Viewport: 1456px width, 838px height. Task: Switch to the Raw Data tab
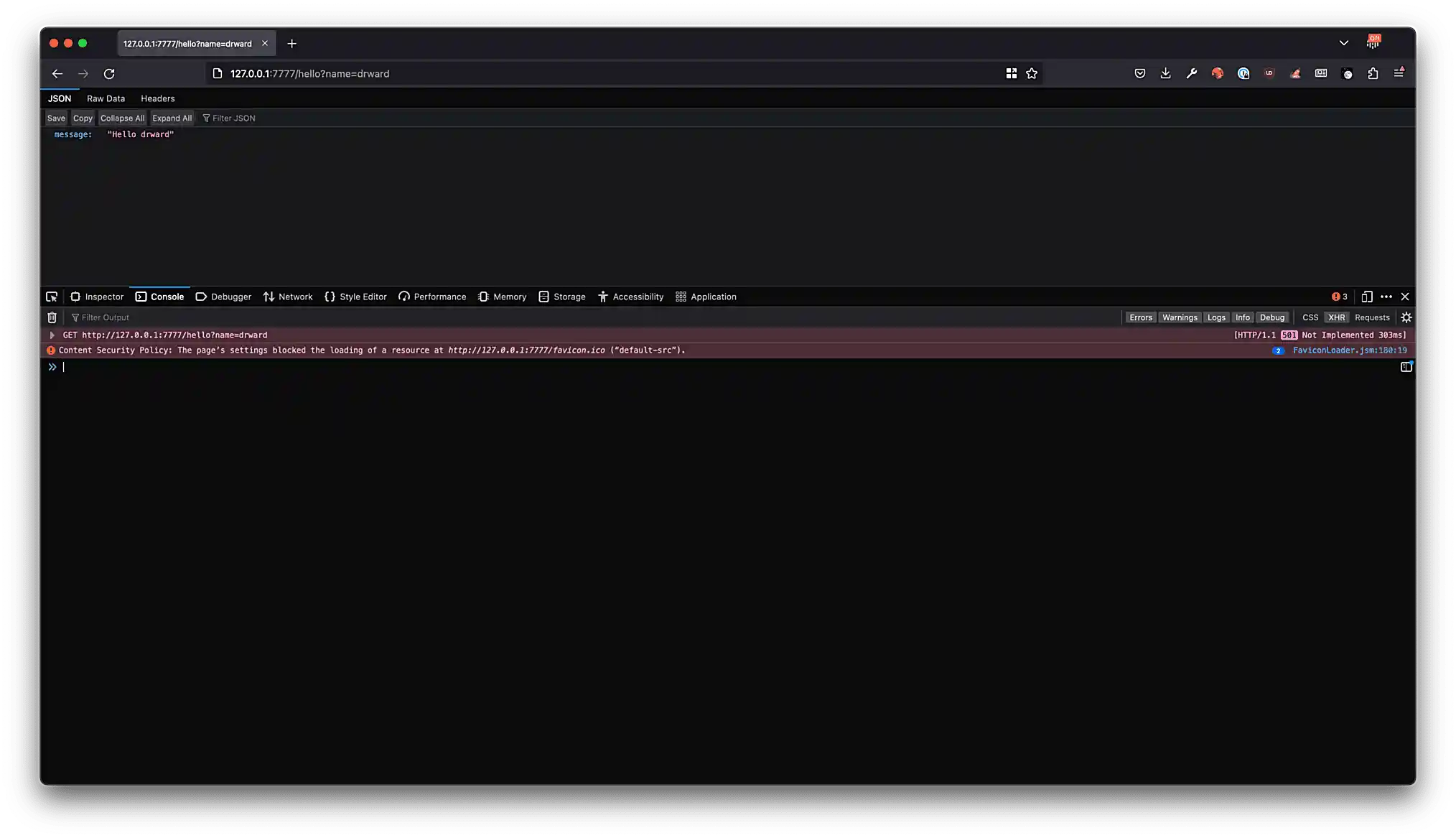[106, 98]
